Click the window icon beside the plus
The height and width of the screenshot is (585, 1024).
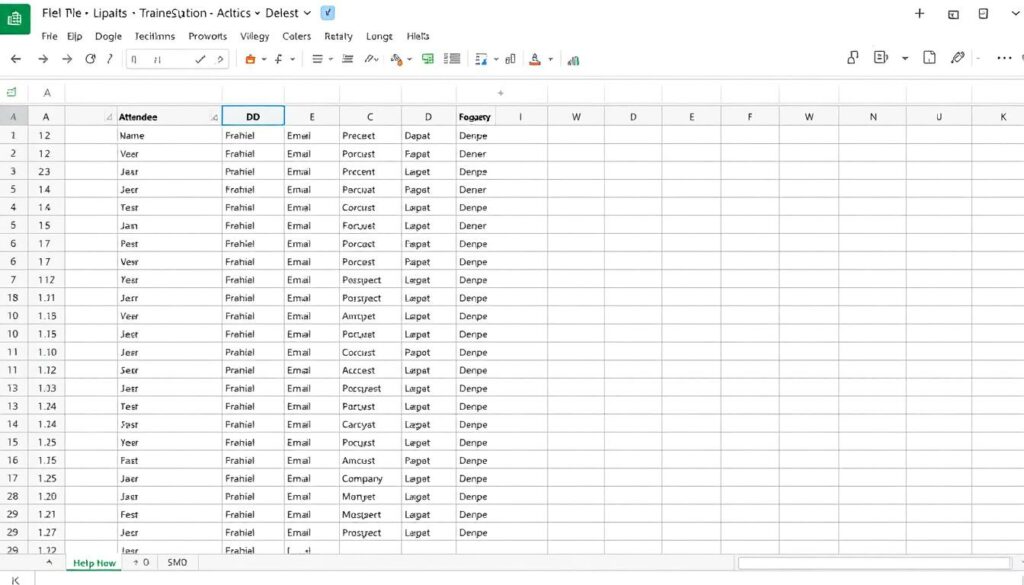point(953,14)
